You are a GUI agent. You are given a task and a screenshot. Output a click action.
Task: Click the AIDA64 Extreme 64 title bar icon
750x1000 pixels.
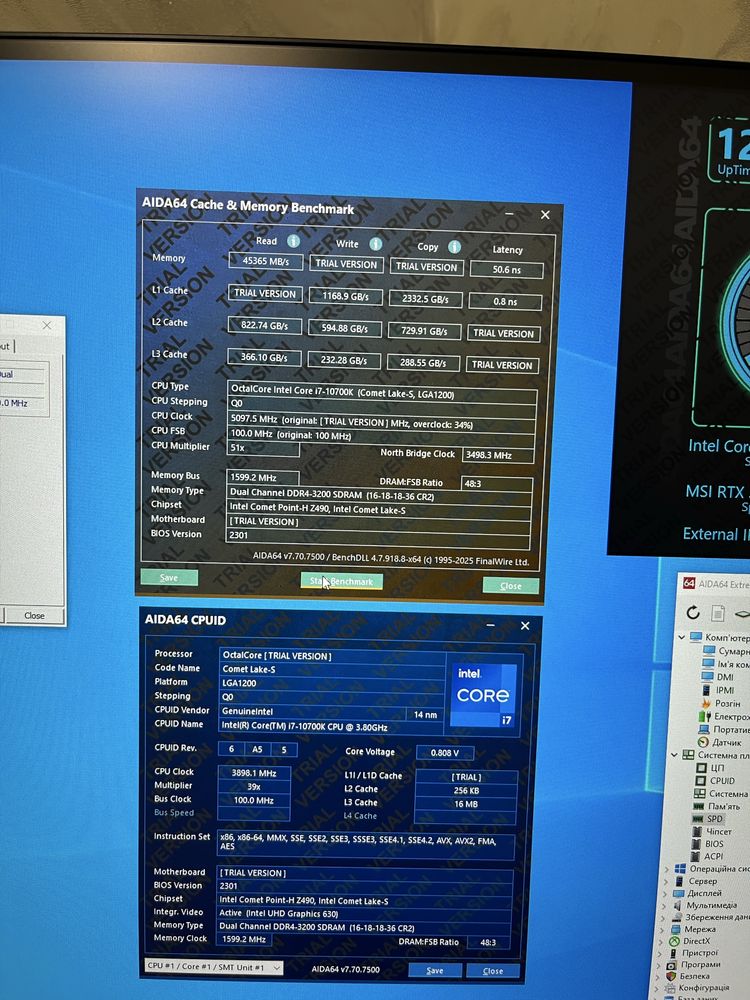tap(689, 583)
